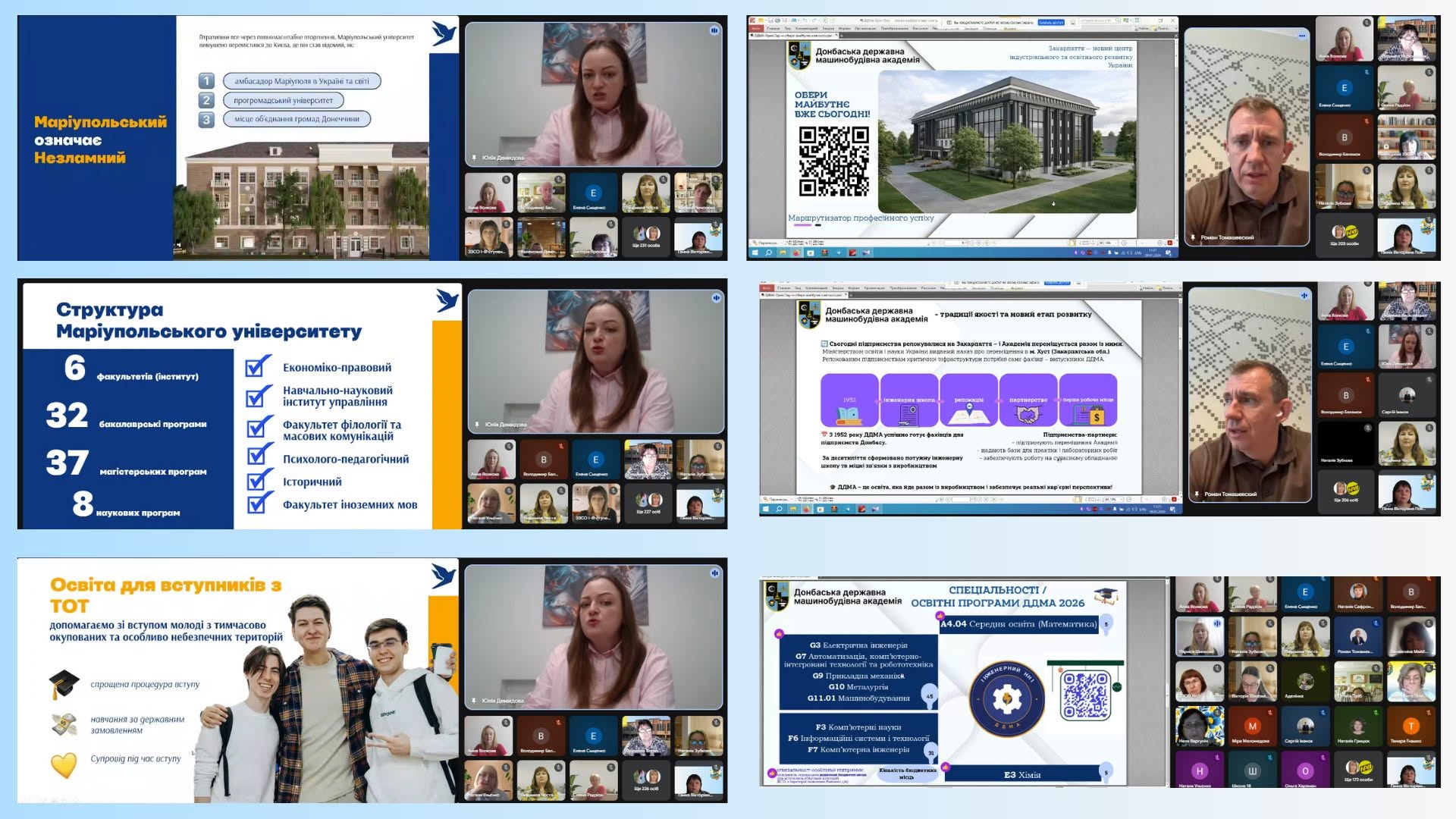Click the money icon beside 'навчання за державним замовленням'

(x=64, y=724)
